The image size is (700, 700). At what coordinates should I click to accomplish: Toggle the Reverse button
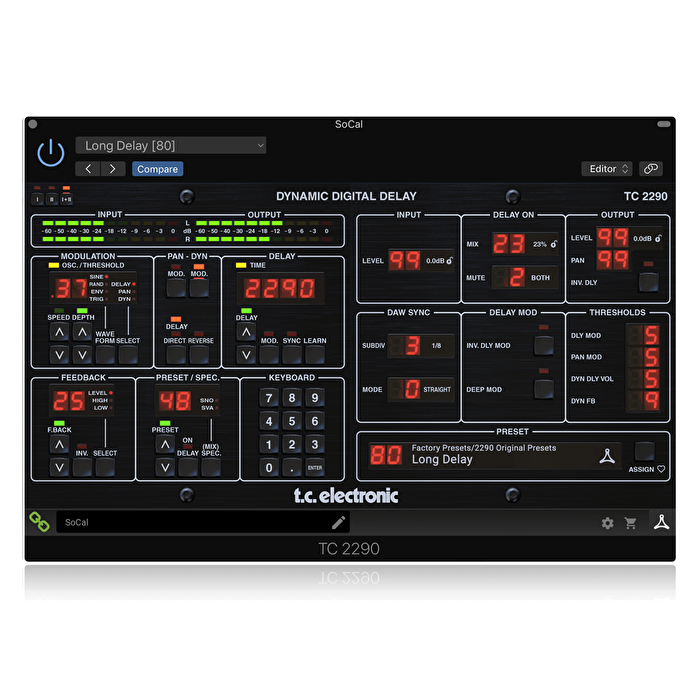point(199,355)
